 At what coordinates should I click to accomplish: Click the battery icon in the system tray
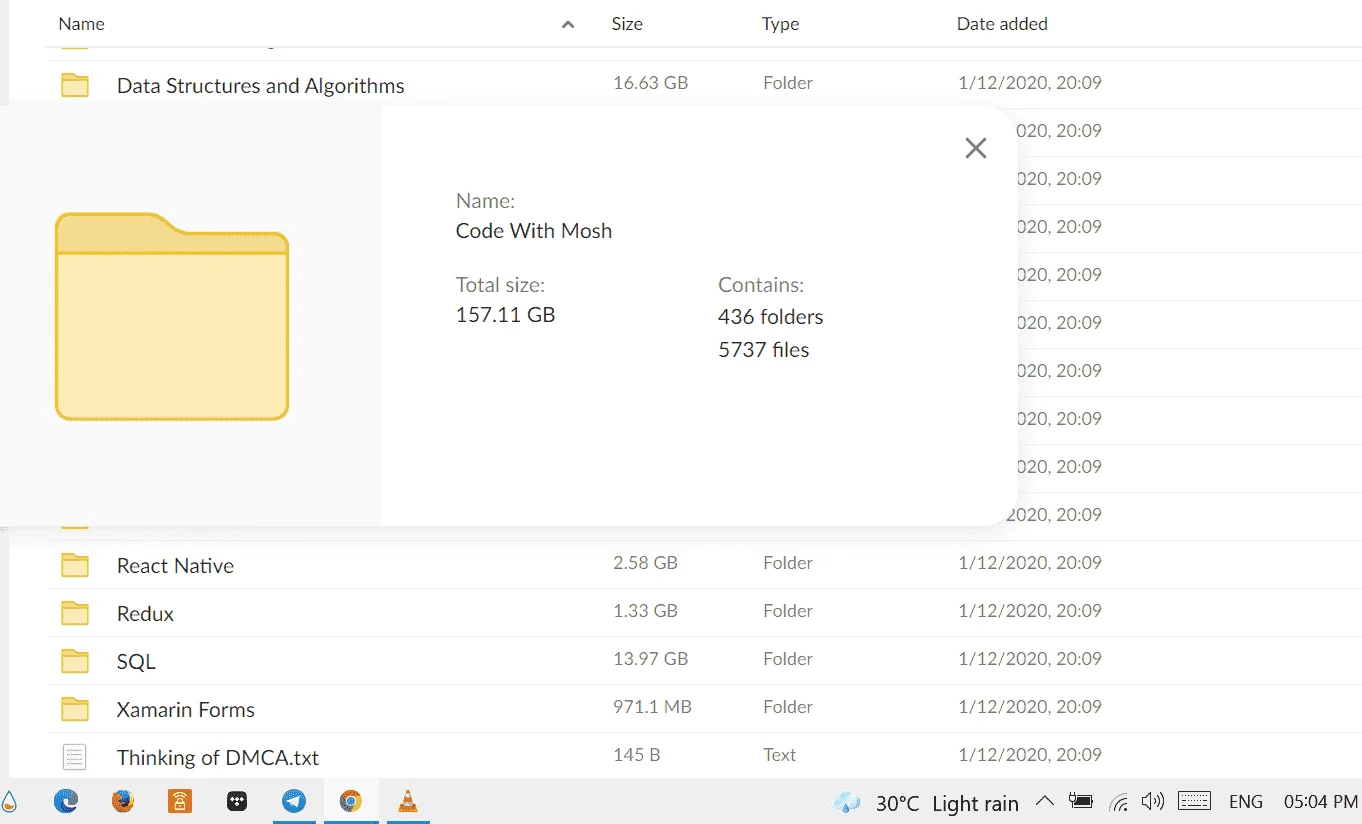point(1080,802)
